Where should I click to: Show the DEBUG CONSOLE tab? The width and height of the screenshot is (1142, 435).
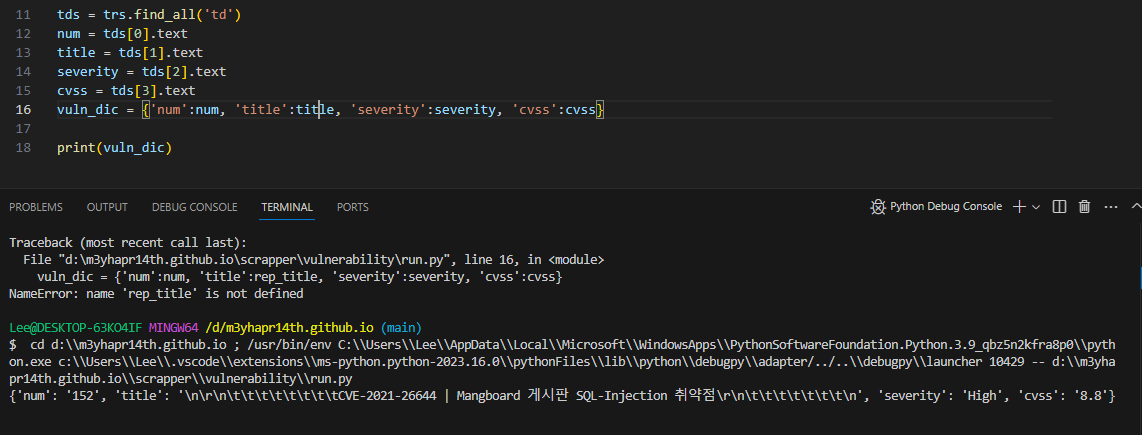[194, 207]
